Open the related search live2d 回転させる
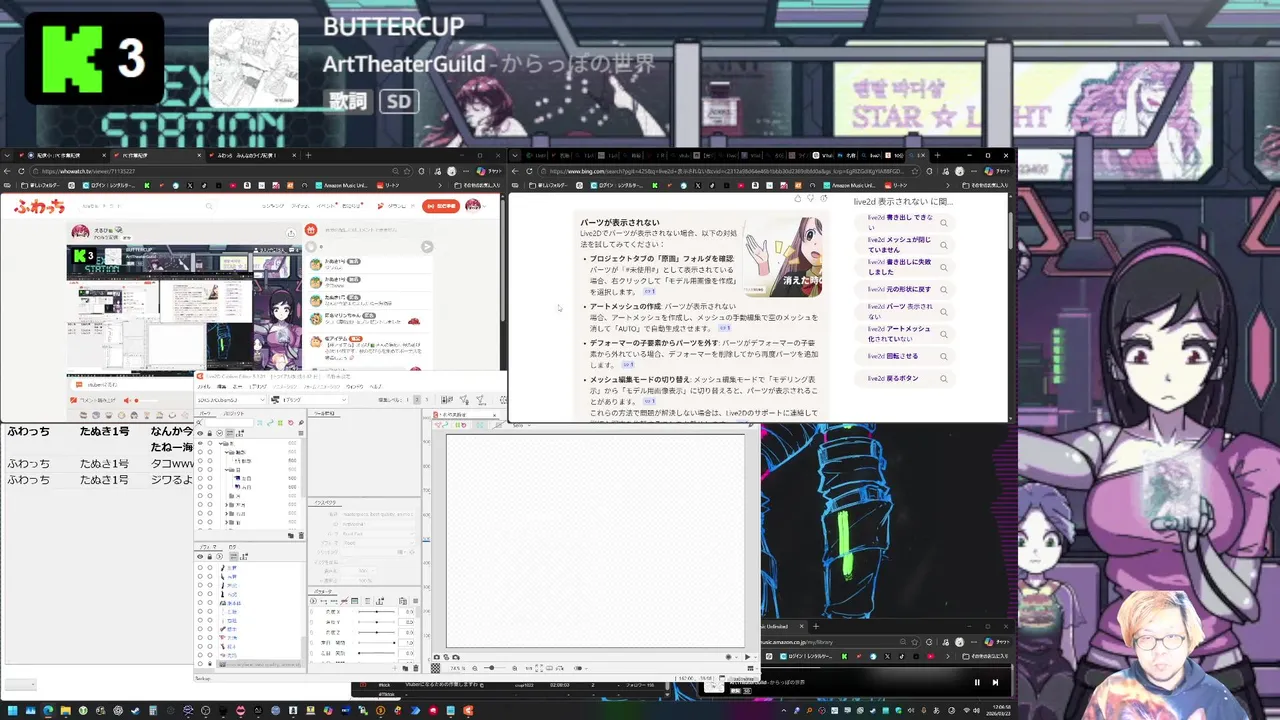The height and width of the screenshot is (720, 1280). (907, 356)
